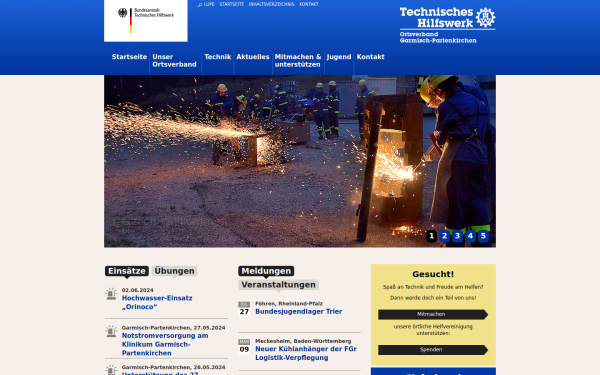Click the Mitmachen button
Image resolution: width=600 pixels, height=375 pixels.
pos(433,315)
